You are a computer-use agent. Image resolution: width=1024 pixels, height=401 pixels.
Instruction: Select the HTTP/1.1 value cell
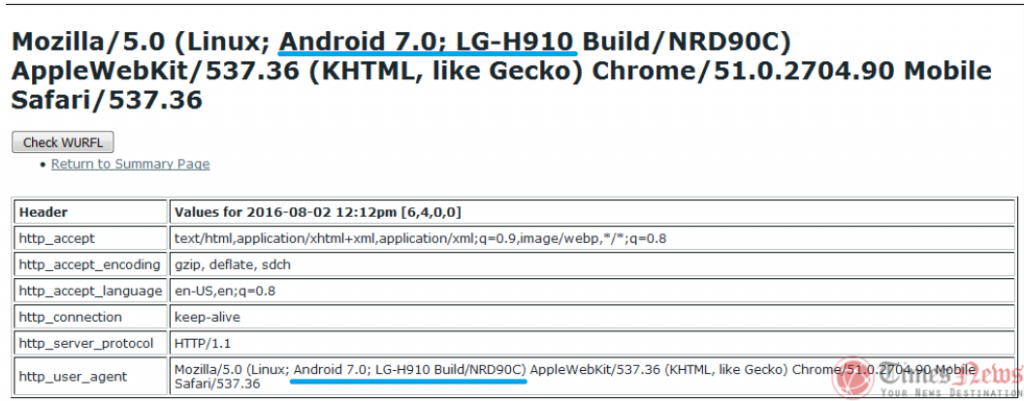(591, 343)
